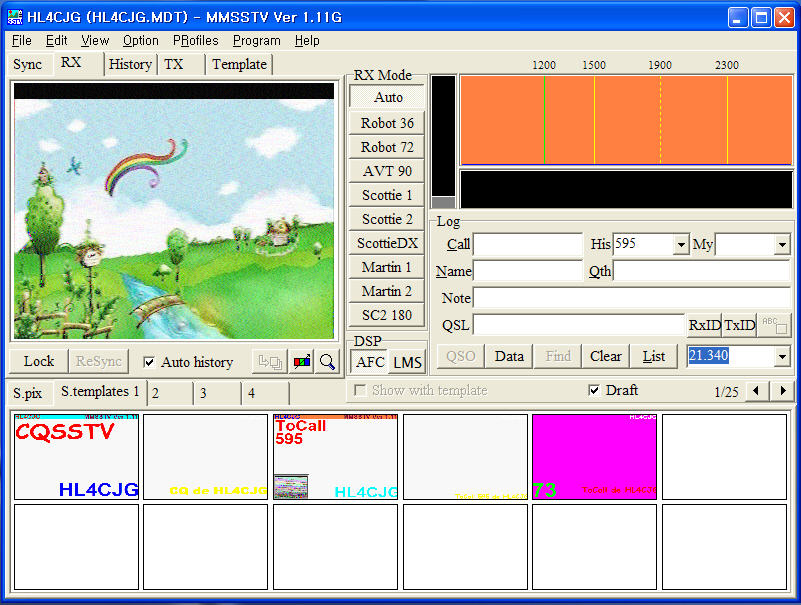Expand the 21.340 frequency dropdown
The height and width of the screenshot is (605, 801).
pyautogui.click(x=782, y=357)
